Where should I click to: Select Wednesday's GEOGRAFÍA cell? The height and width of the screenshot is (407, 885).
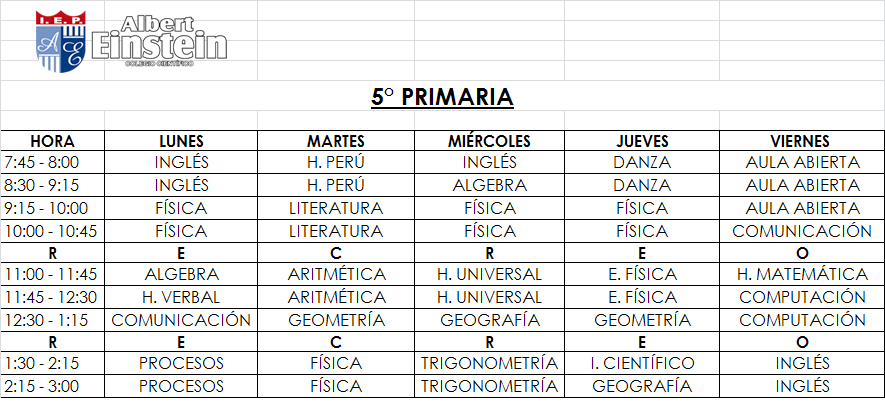coord(490,320)
